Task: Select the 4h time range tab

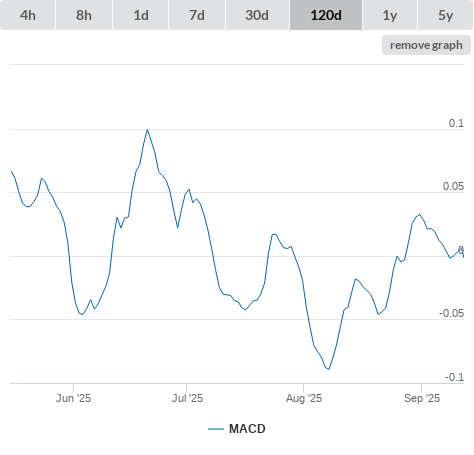Action: click(x=28, y=15)
